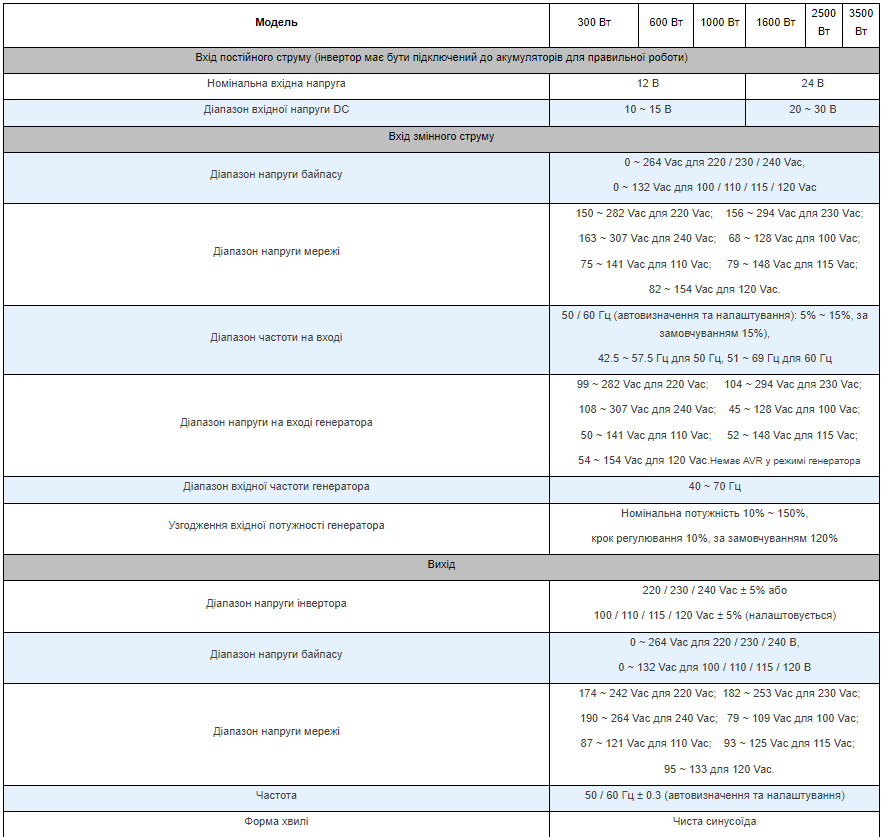The height and width of the screenshot is (837, 882).
Task: Click the 'Вихід' section header row
Action: (x=441, y=566)
